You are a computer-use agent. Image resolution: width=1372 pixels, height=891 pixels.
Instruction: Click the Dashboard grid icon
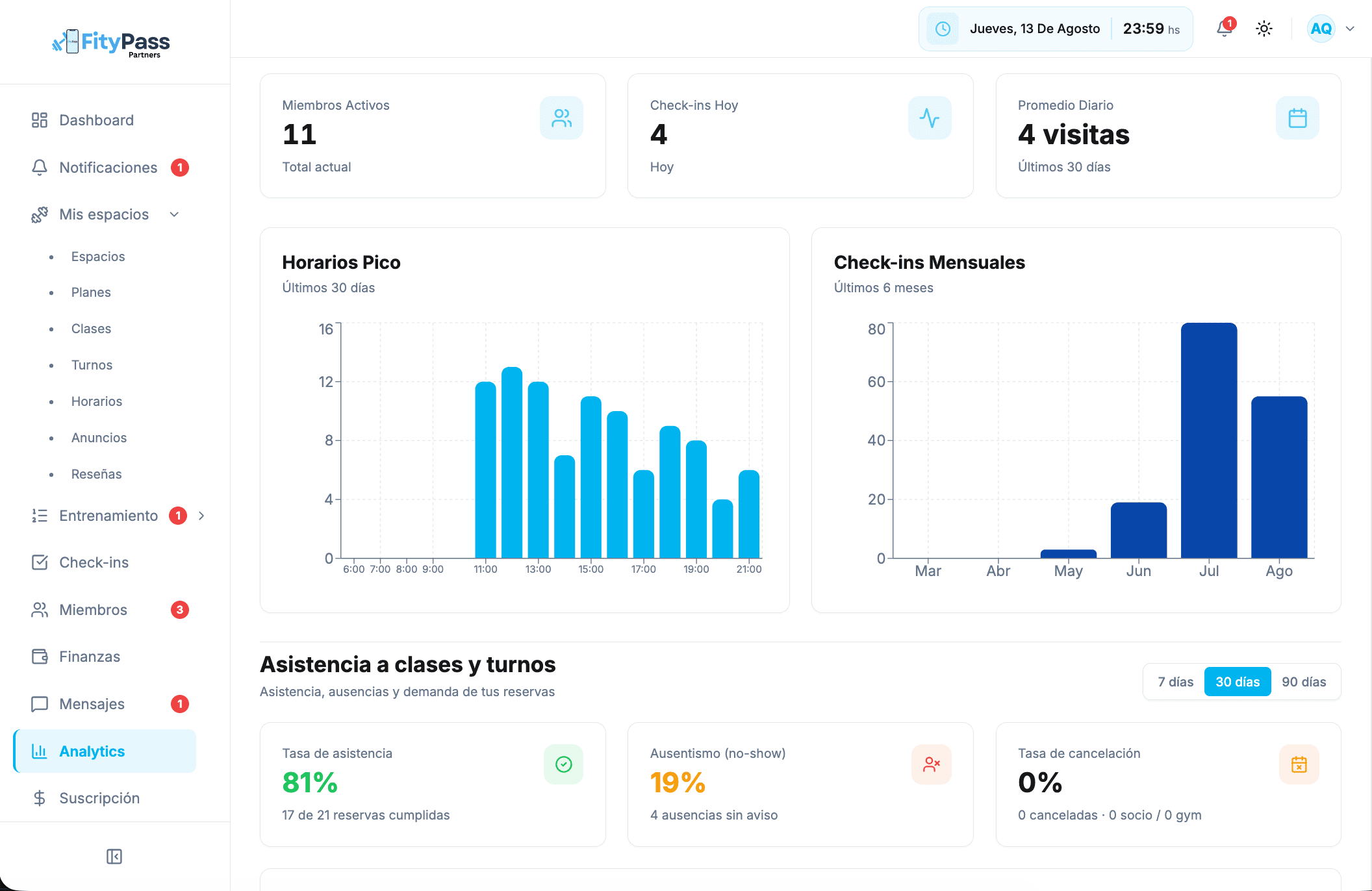40,120
